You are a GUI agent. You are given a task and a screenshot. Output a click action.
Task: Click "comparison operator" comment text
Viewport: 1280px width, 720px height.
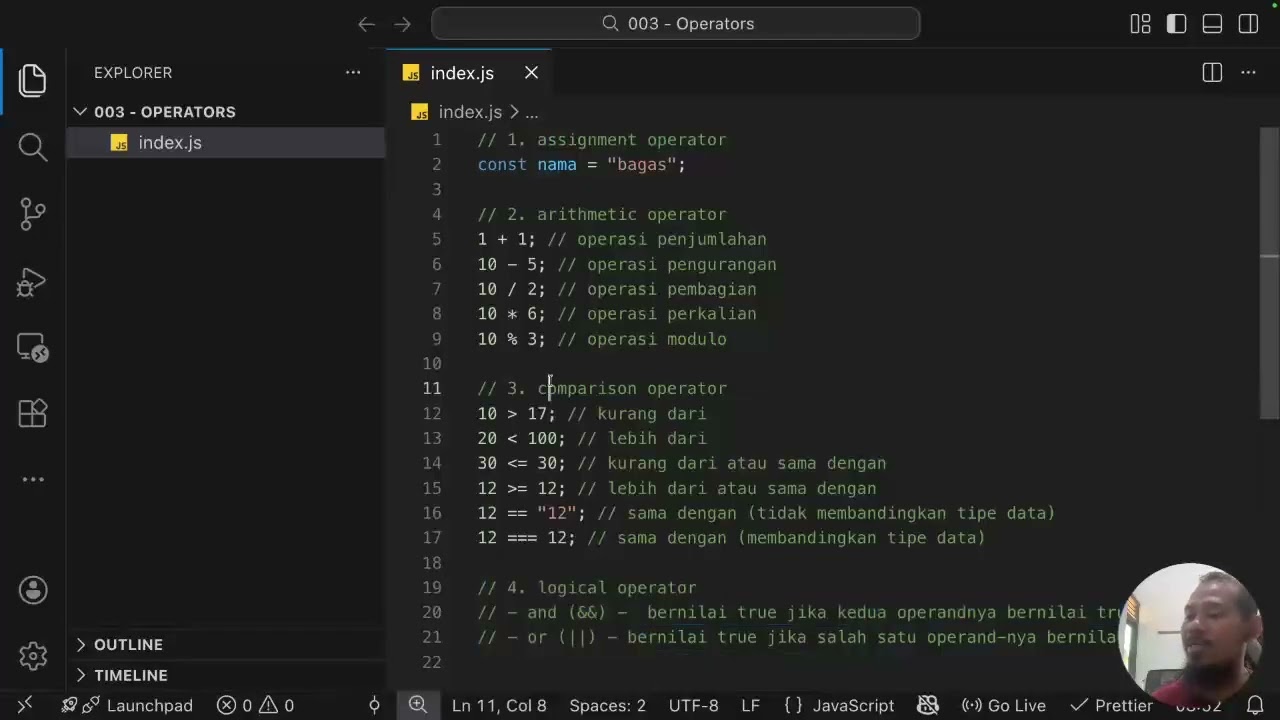point(632,388)
